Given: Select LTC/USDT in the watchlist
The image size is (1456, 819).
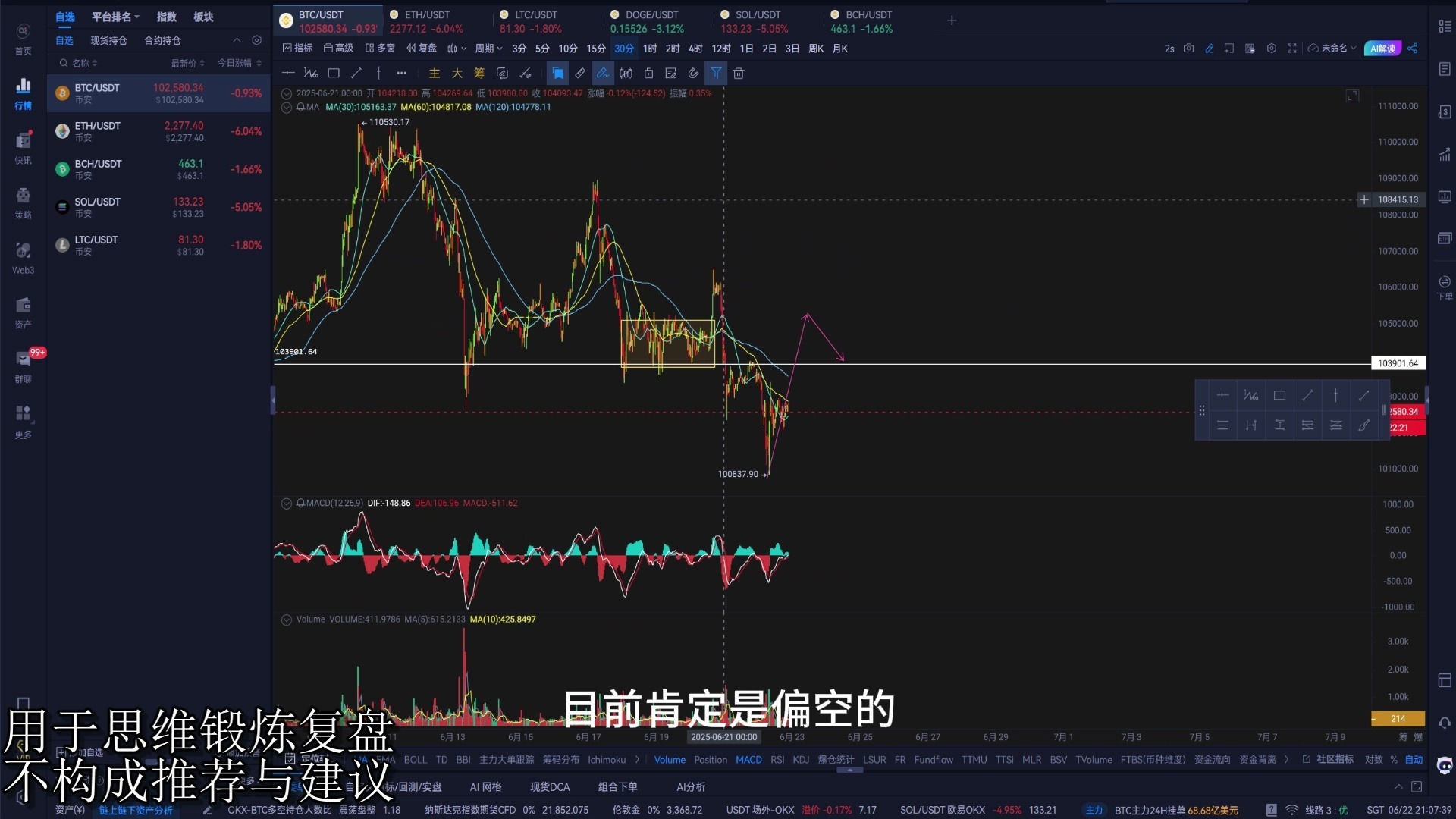Looking at the screenshot, I should (x=158, y=245).
